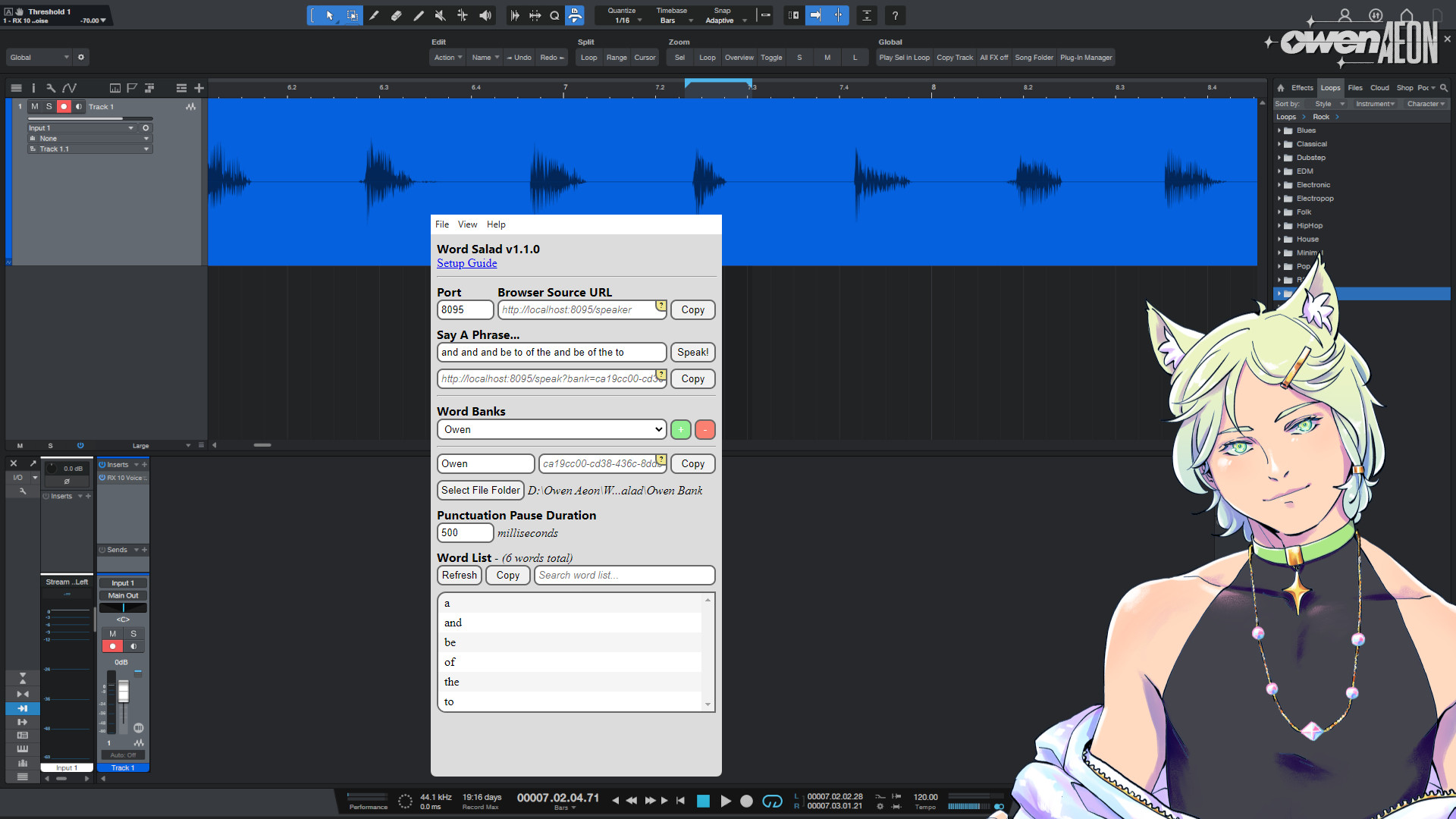Image resolution: width=1456 pixels, height=819 pixels.
Task: Open the View menu in Word Salad
Action: click(x=468, y=224)
